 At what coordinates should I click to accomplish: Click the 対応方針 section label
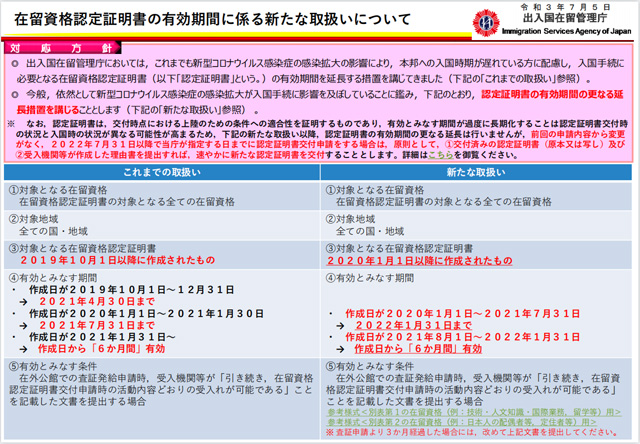click(62, 48)
